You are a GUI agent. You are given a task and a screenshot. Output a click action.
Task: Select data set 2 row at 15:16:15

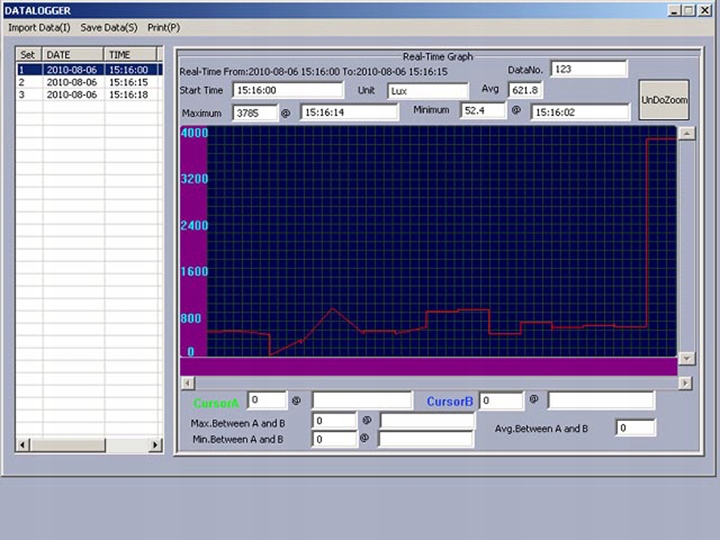pos(88,82)
